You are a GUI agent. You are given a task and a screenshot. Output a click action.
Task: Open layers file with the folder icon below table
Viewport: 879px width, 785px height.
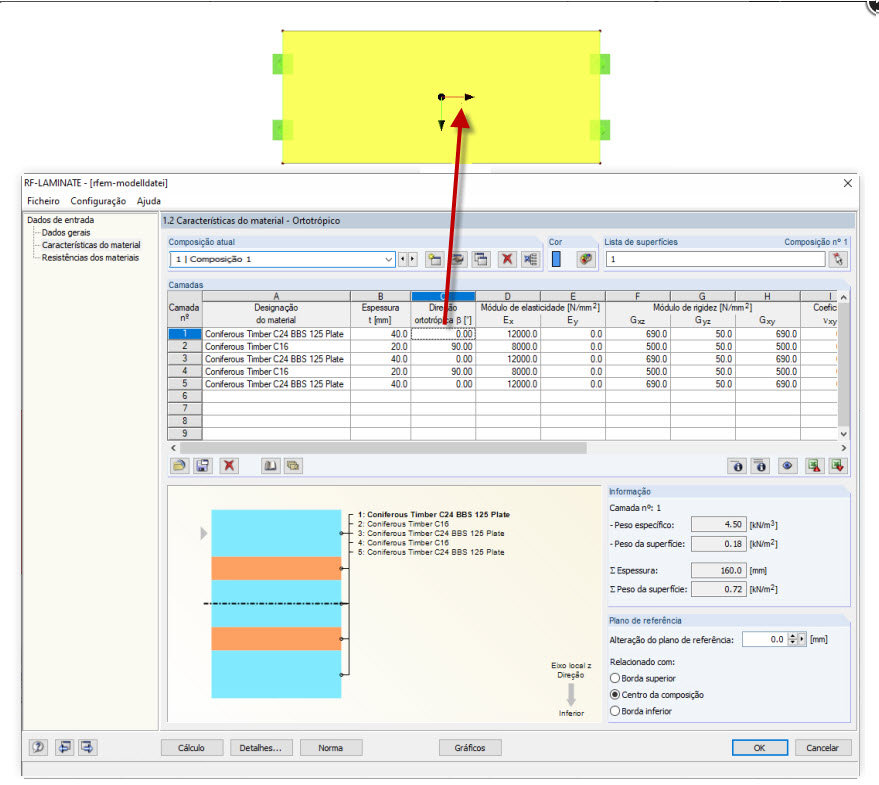click(179, 466)
